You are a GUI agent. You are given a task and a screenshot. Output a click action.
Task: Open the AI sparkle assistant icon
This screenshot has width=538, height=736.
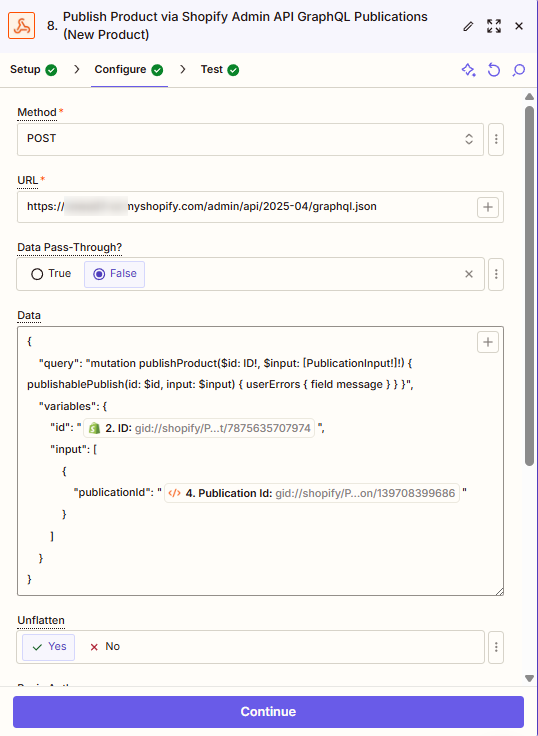pyautogui.click(x=469, y=70)
